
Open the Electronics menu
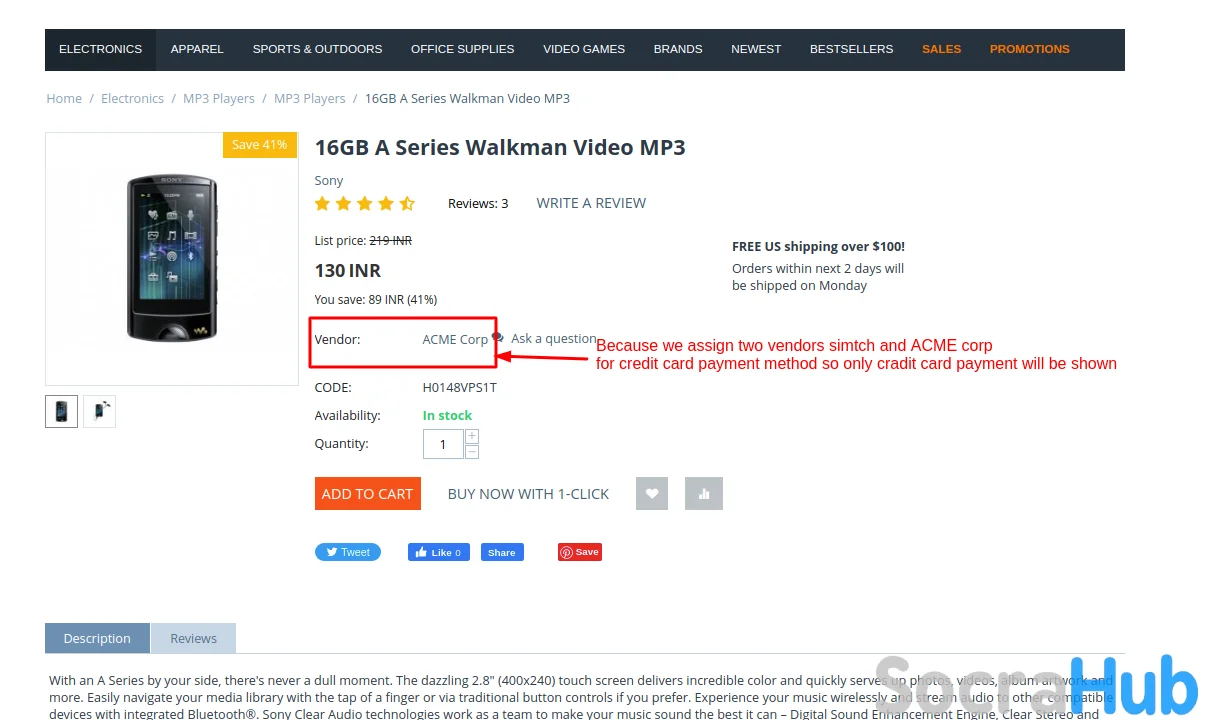tap(100, 49)
